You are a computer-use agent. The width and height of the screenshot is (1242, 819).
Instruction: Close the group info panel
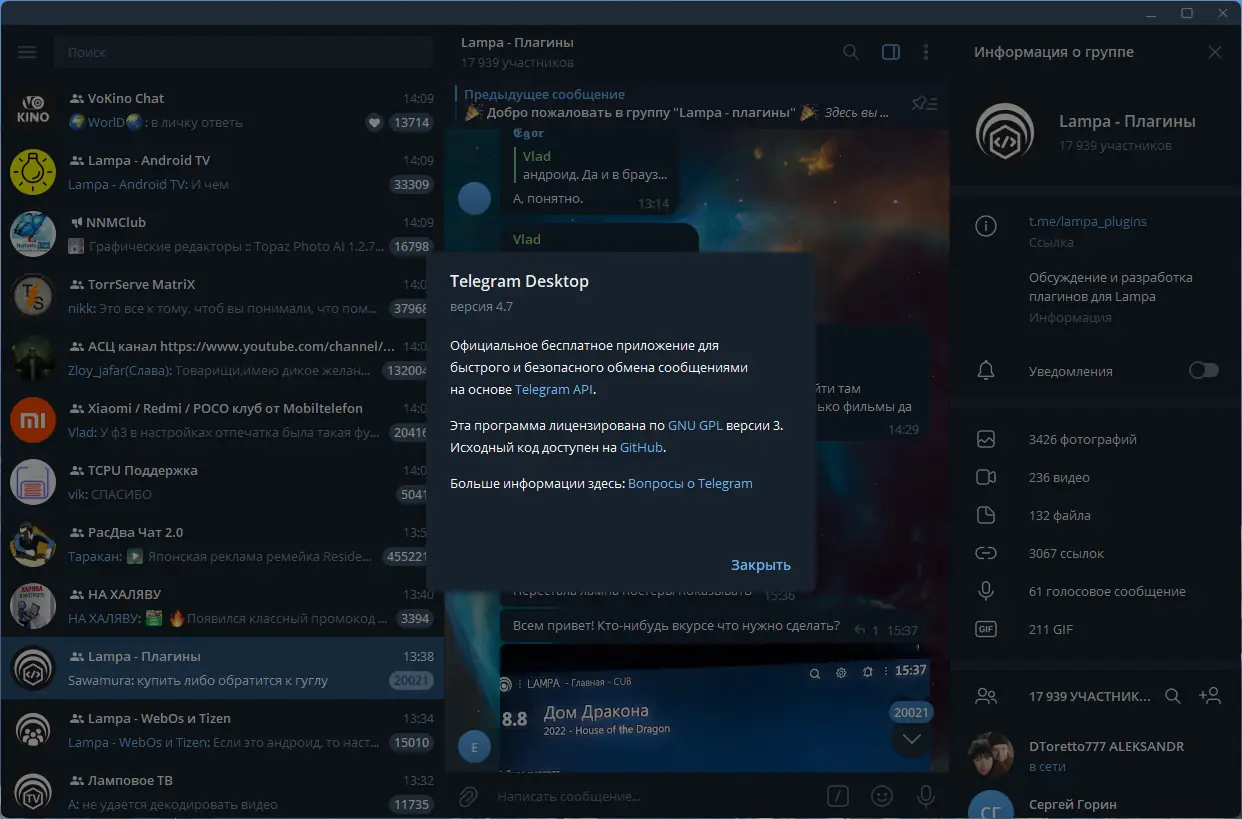1215,52
